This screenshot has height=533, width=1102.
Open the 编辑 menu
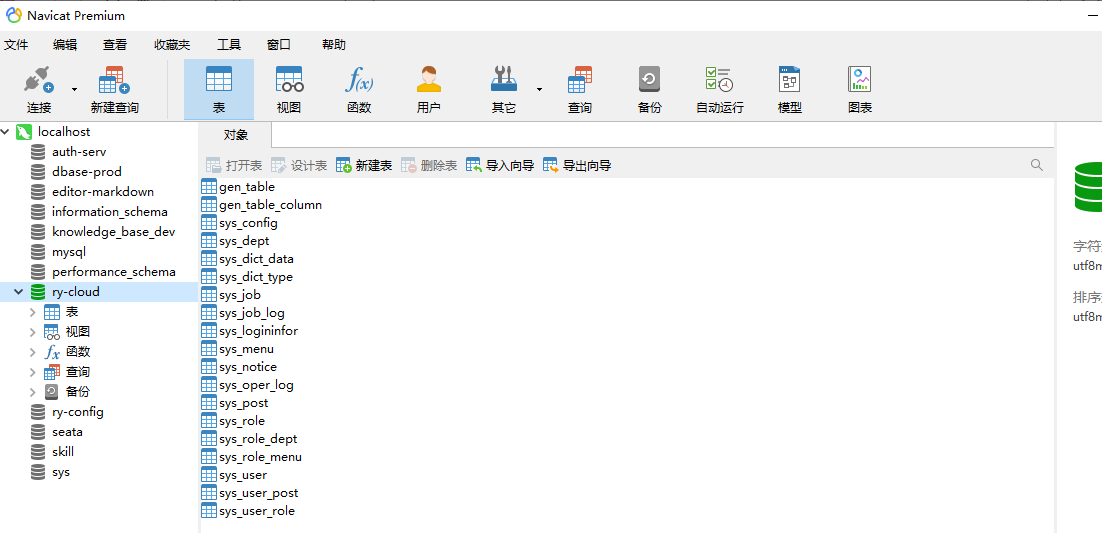pyautogui.click(x=65, y=45)
